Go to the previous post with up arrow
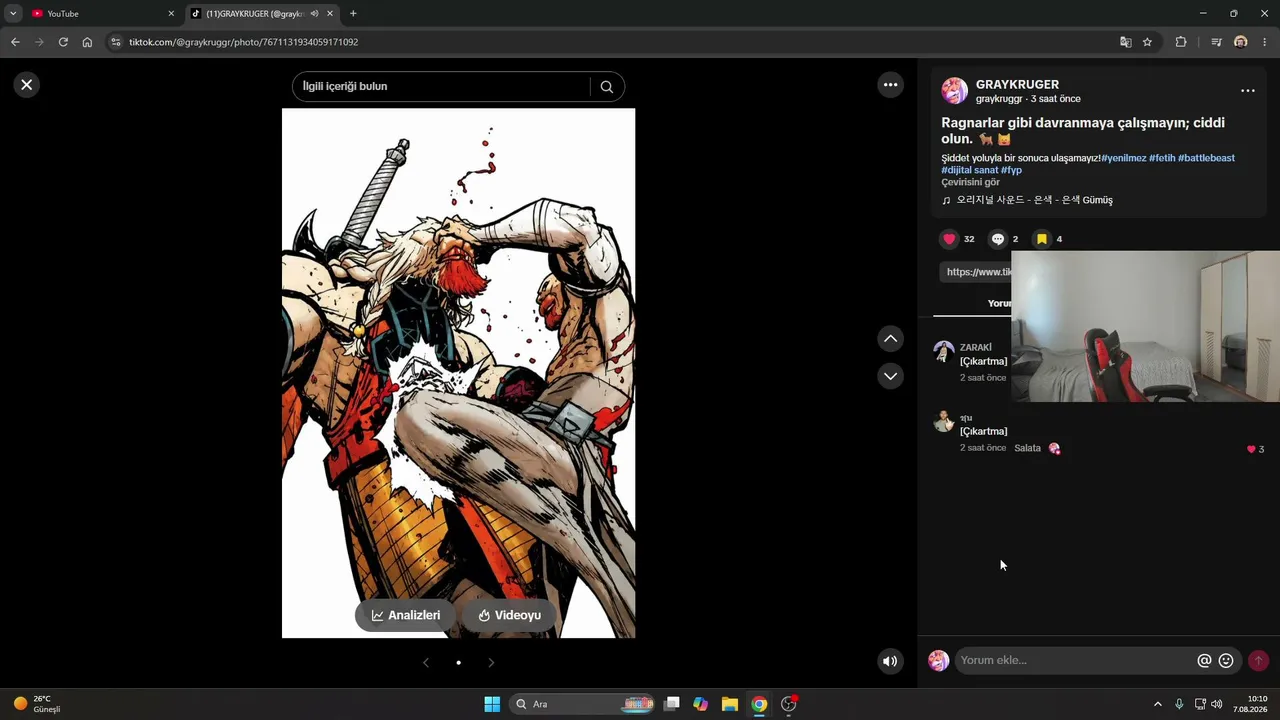The width and height of the screenshot is (1280, 720). click(890, 339)
